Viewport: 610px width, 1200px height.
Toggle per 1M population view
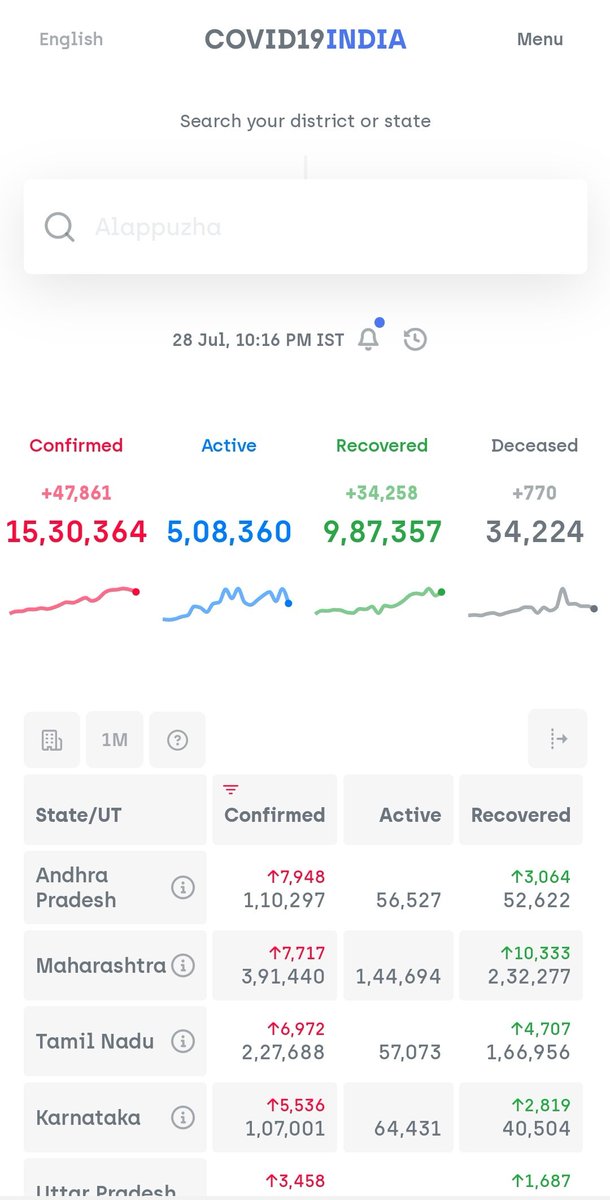(x=115, y=740)
